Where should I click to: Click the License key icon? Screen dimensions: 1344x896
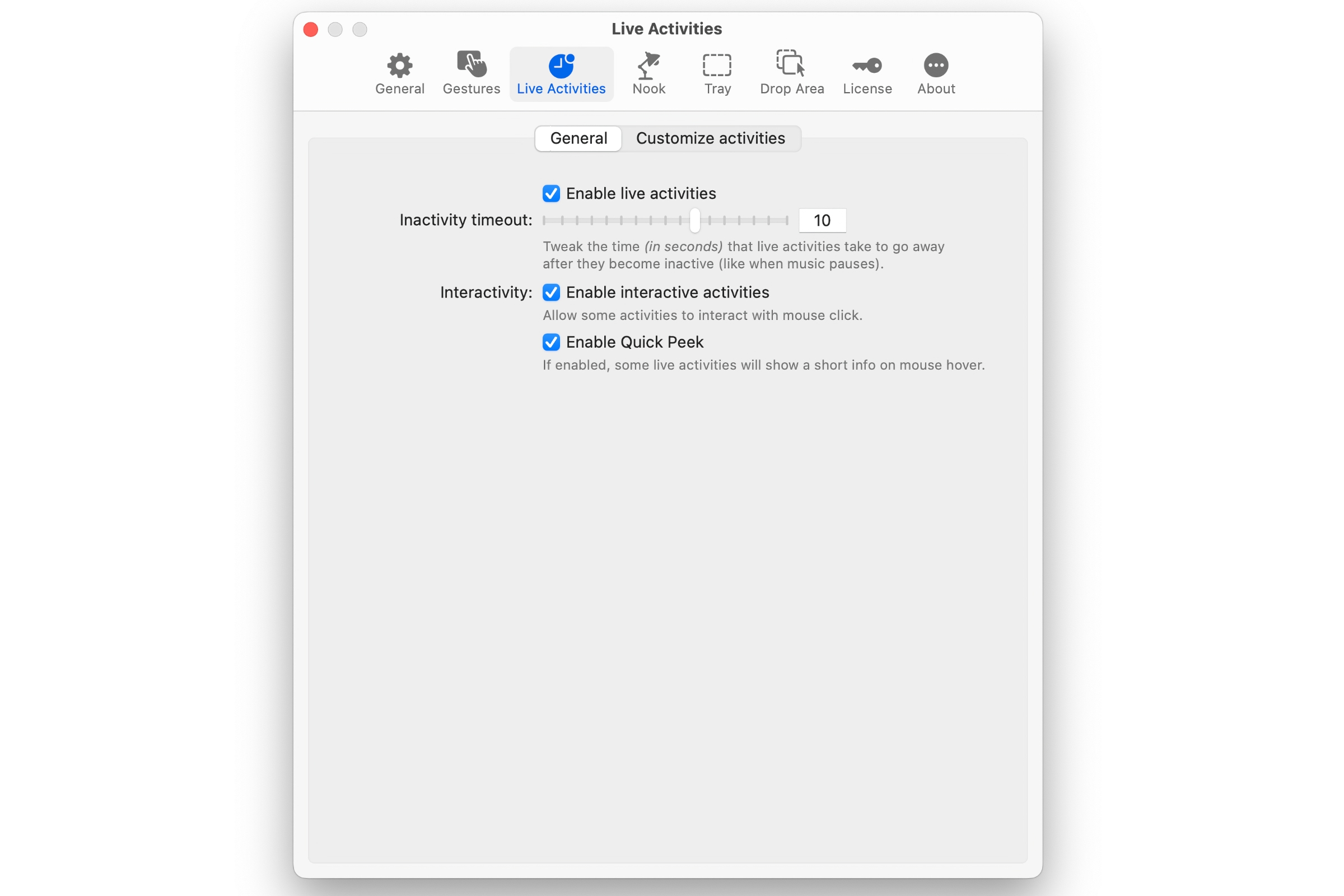(866, 67)
